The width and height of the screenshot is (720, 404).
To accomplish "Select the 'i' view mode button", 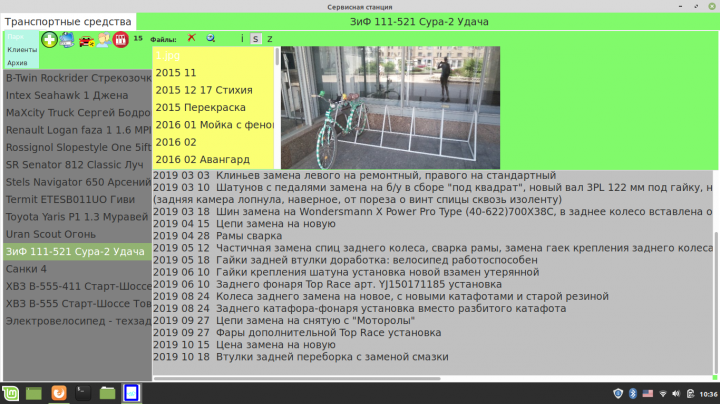I will (242, 39).
